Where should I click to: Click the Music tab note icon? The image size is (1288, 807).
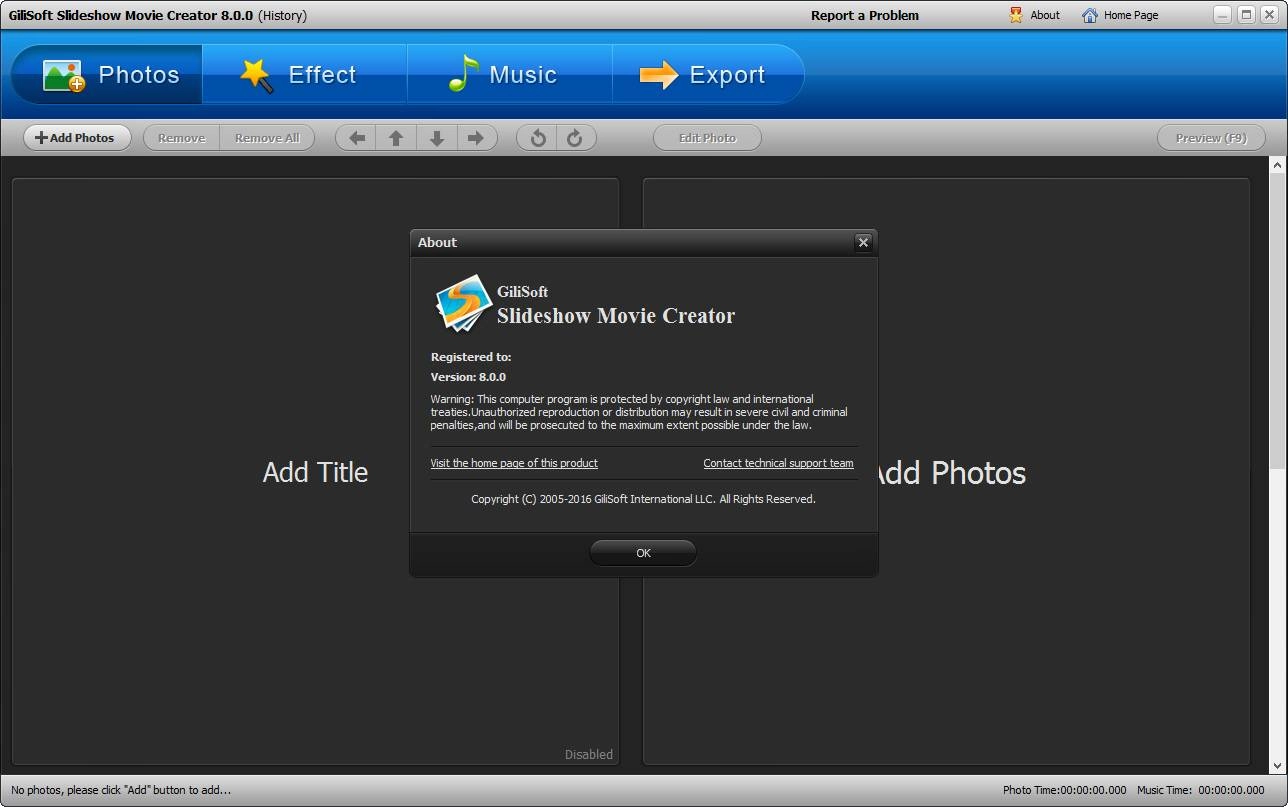click(462, 75)
